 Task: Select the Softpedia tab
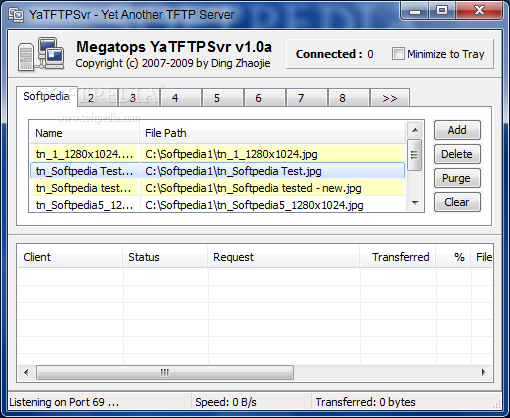(x=47, y=96)
